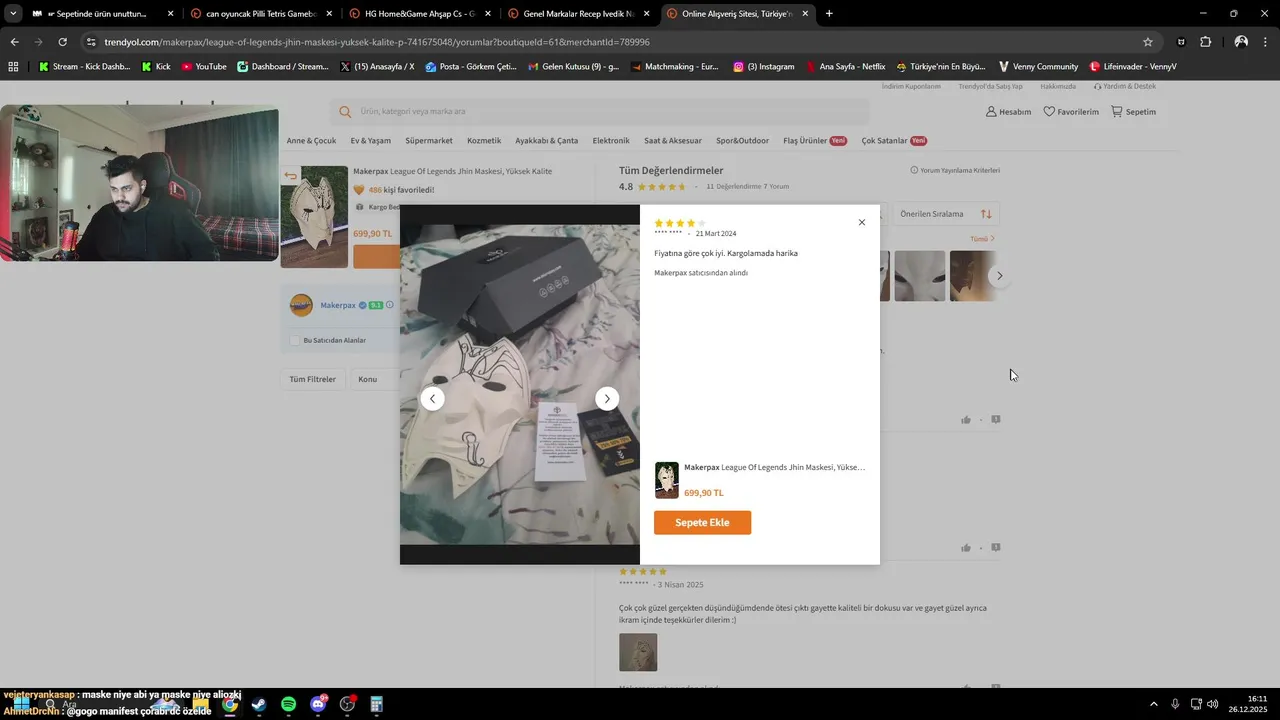Reload the current page
The width and height of the screenshot is (1280, 720).
pos(62,42)
